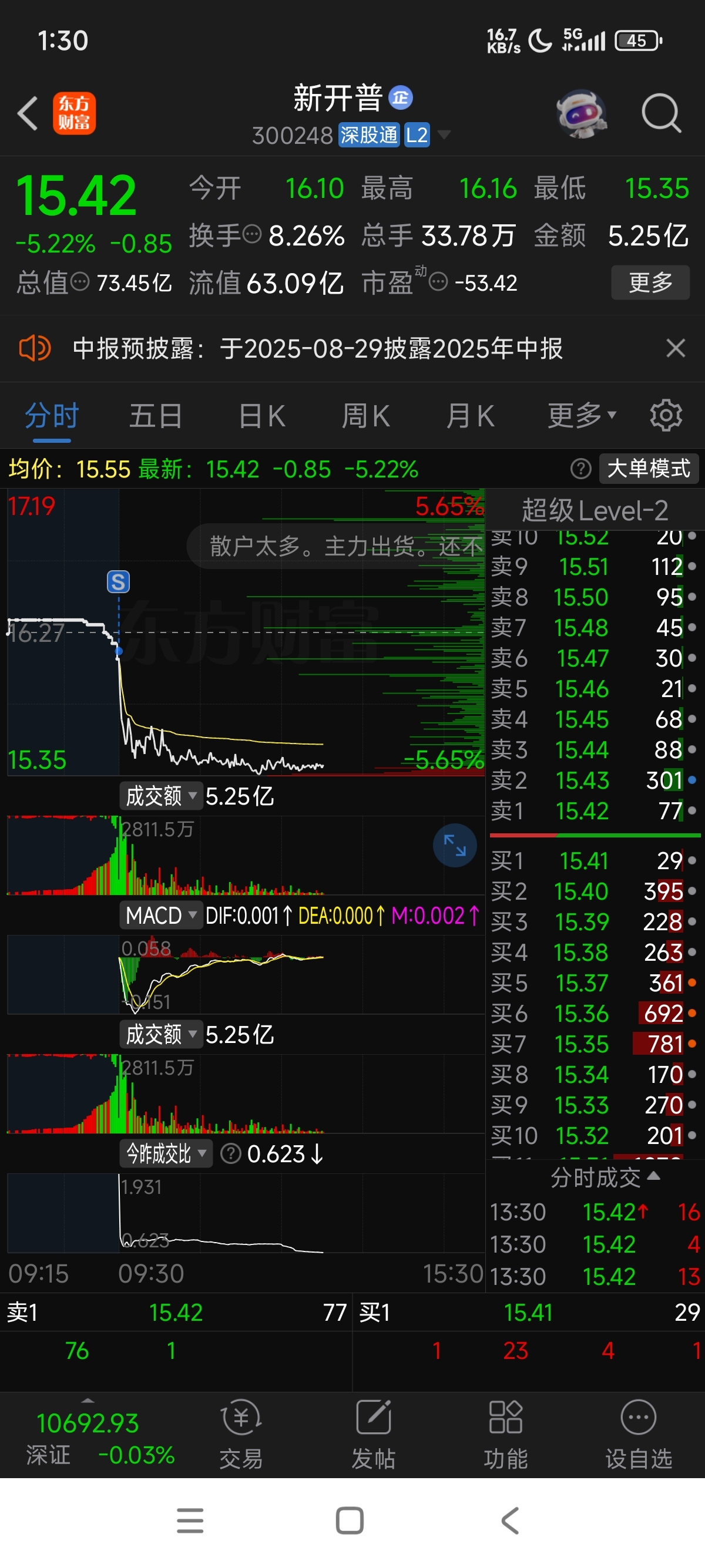The image size is (705, 1568).
Task: Tap the 超级Level-2 header
Action: coord(595,511)
